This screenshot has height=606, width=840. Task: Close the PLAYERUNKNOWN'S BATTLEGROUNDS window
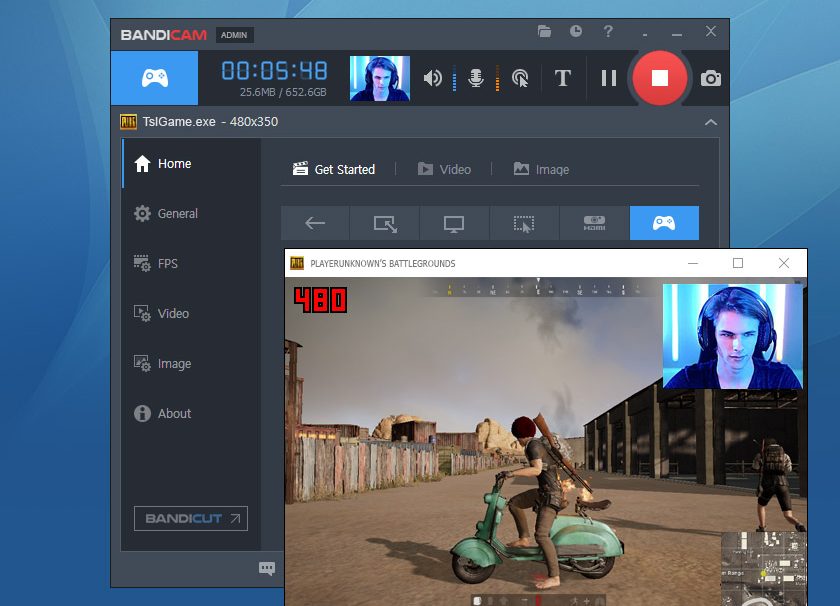point(784,263)
